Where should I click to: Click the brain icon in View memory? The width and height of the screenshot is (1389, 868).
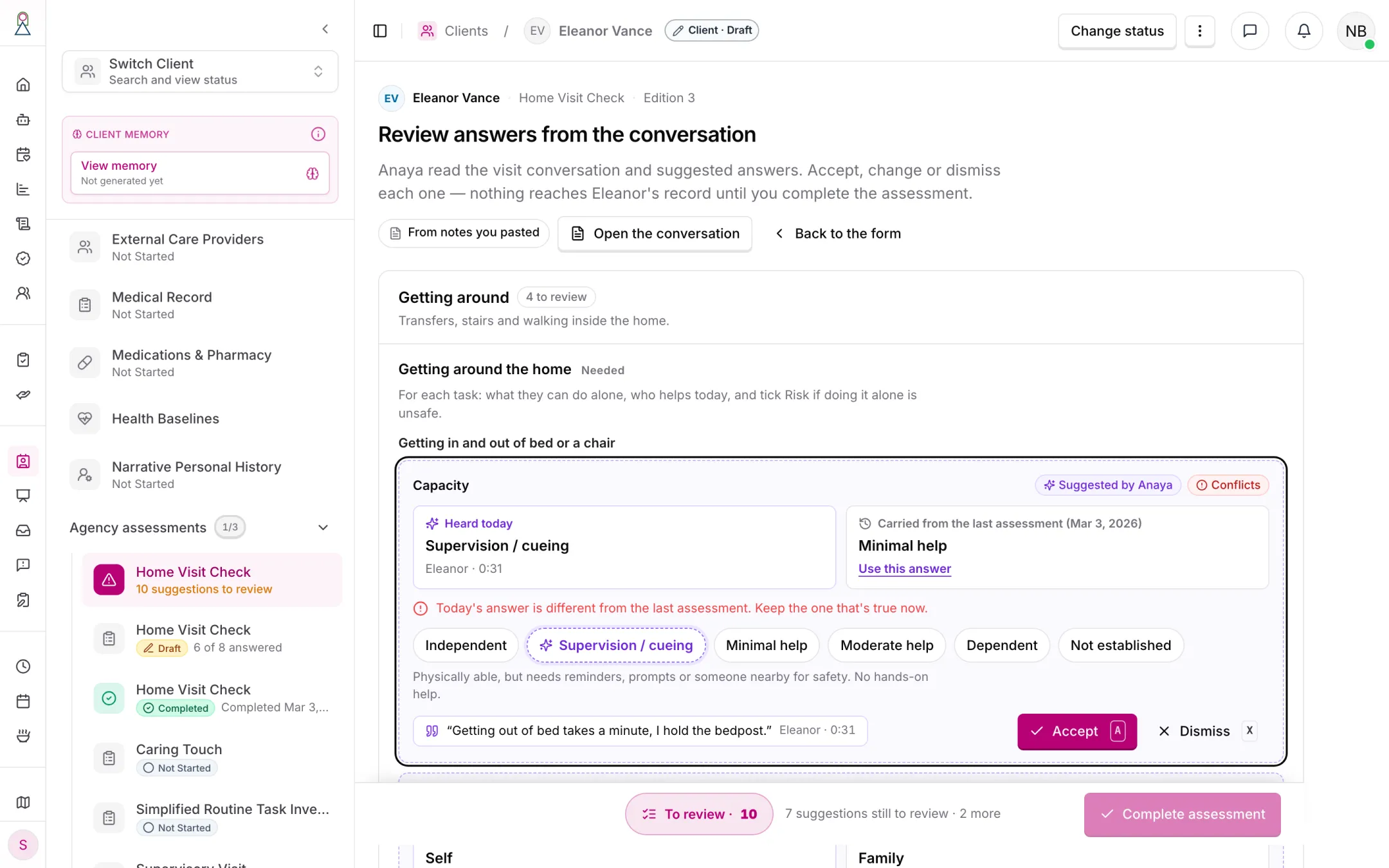[313, 174]
